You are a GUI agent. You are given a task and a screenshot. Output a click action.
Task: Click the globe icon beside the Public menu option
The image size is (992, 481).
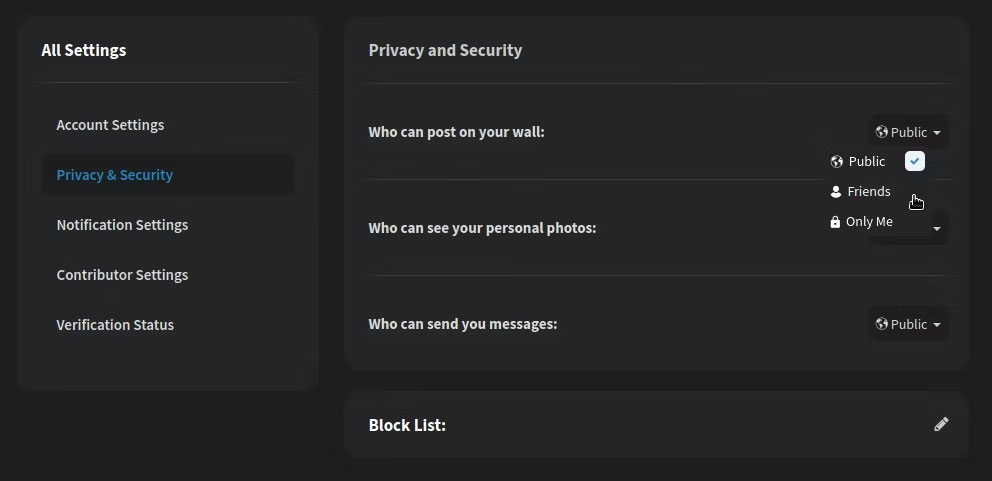[837, 162]
